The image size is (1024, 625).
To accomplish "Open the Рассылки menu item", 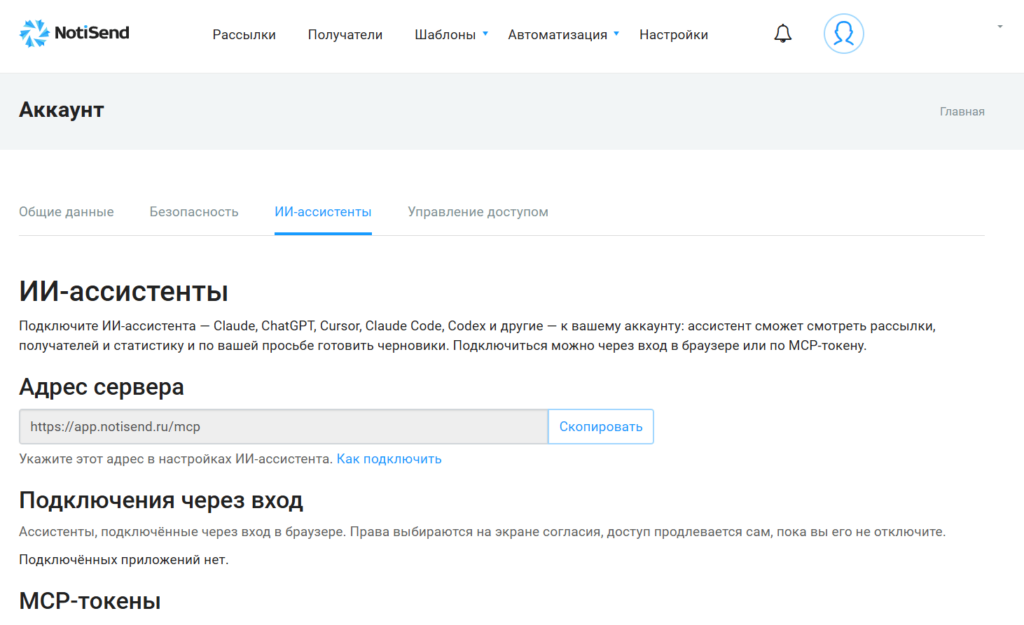I will click(x=244, y=35).
